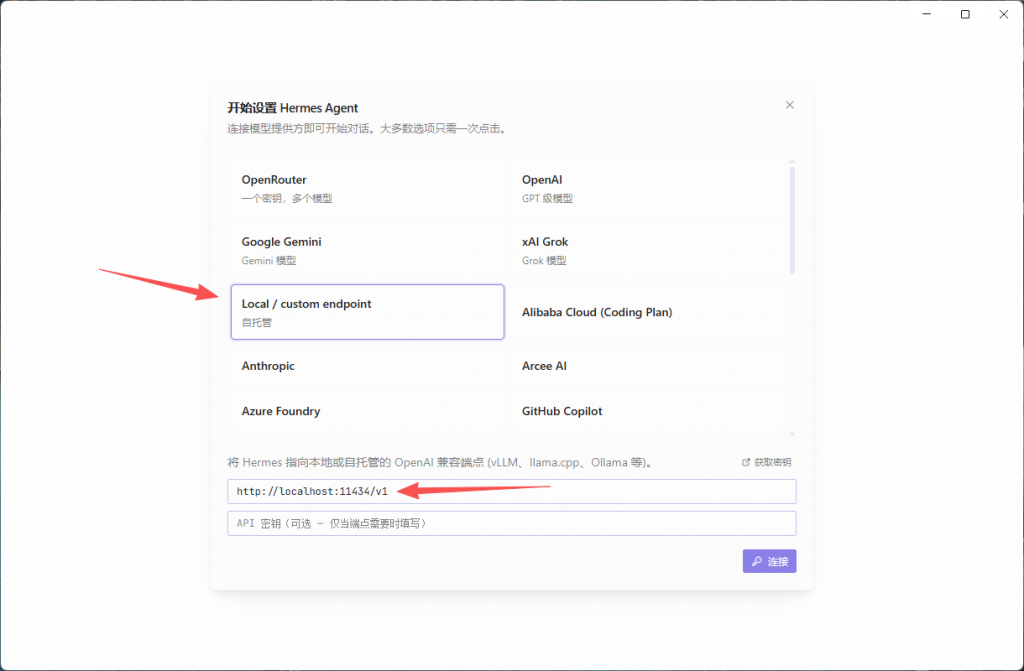This screenshot has width=1024, height=671.
Task: Click the 开始设置 Hermes Agent heading
Action: [293, 108]
